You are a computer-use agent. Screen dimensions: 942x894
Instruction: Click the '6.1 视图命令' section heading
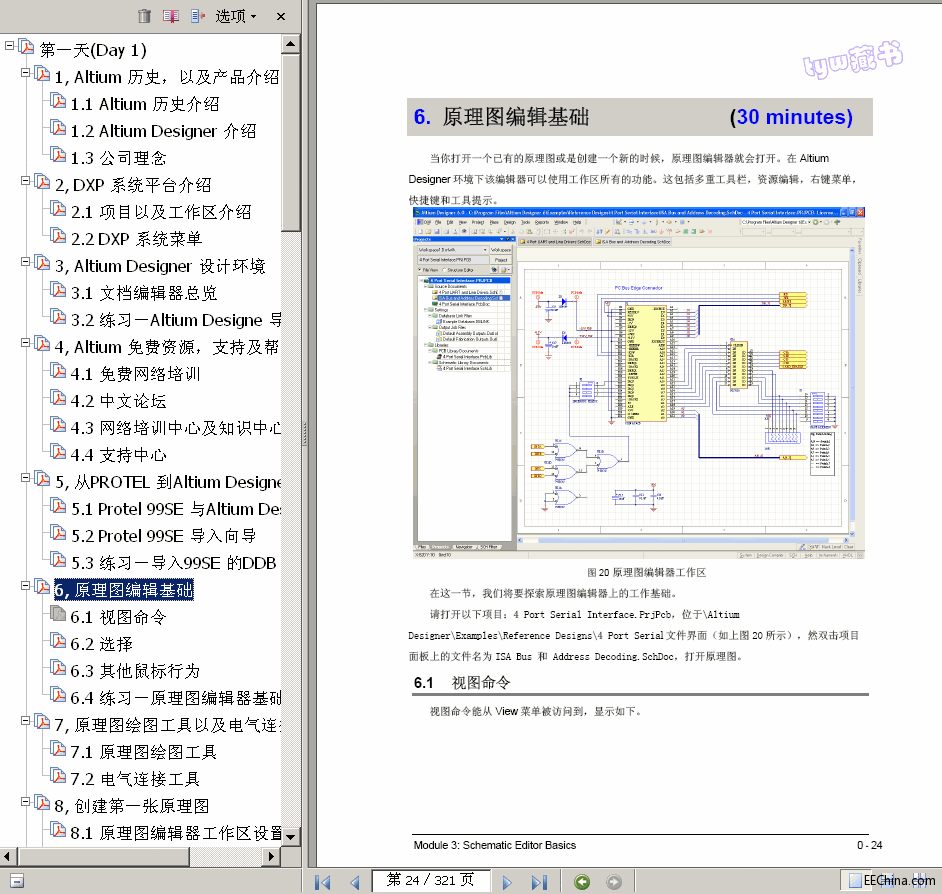pyautogui.click(x=462, y=683)
